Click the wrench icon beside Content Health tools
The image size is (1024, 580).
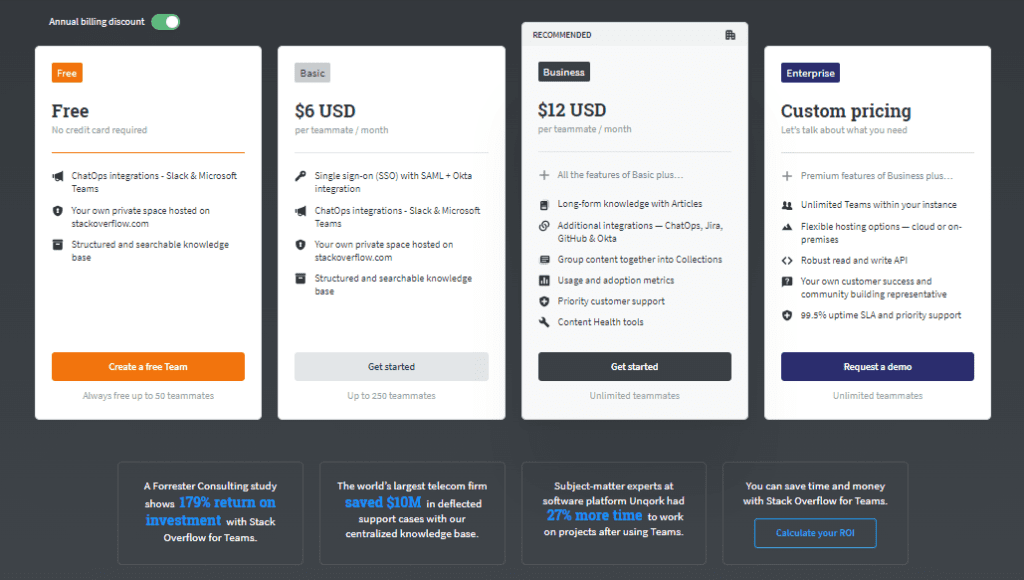point(544,322)
